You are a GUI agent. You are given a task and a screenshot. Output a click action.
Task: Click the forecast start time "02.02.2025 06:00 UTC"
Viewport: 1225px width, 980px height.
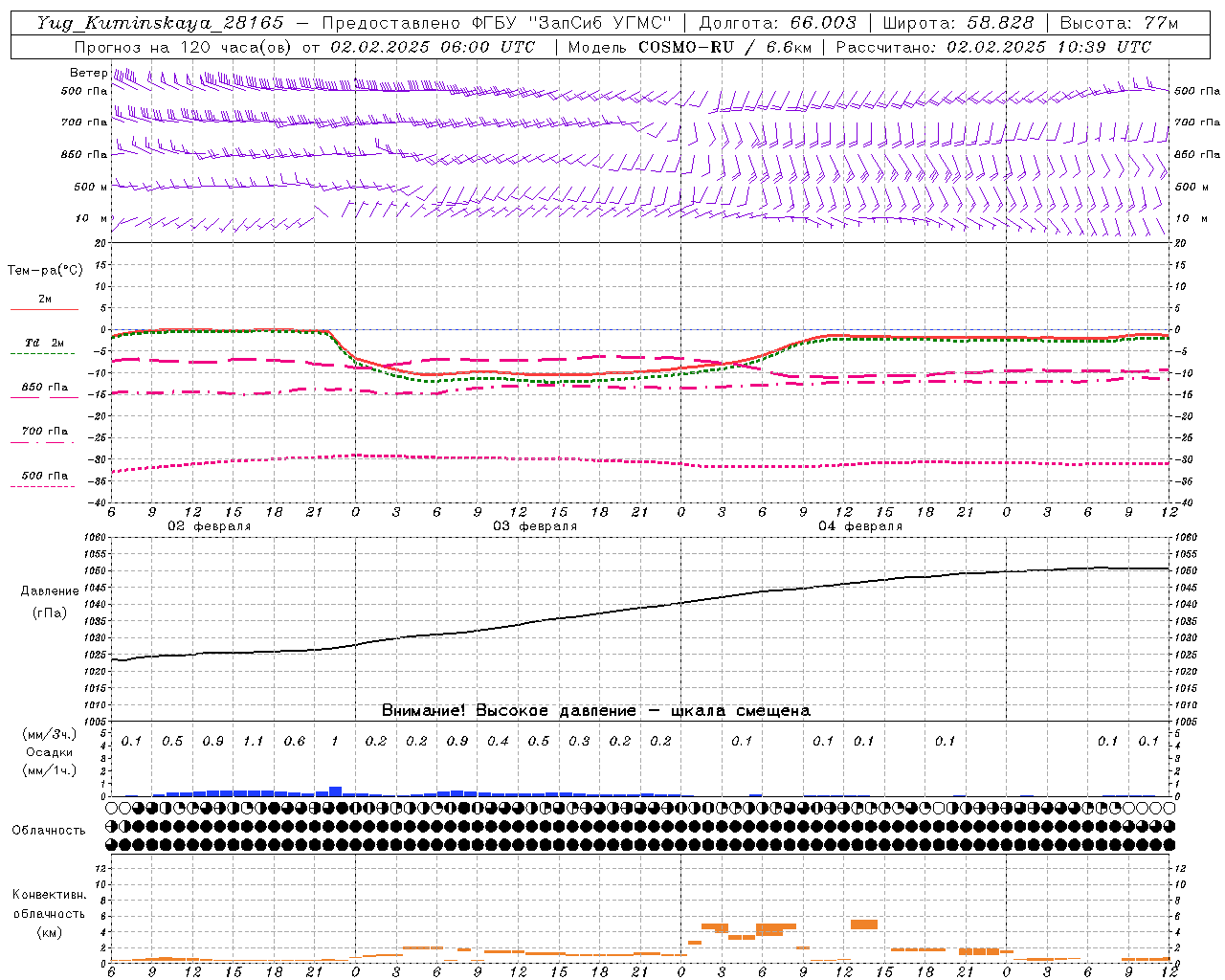click(433, 47)
